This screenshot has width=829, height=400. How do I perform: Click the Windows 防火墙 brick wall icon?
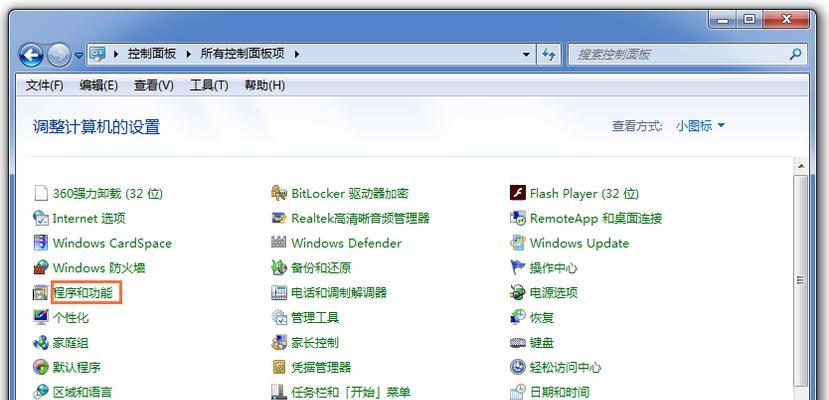(x=41, y=268)
